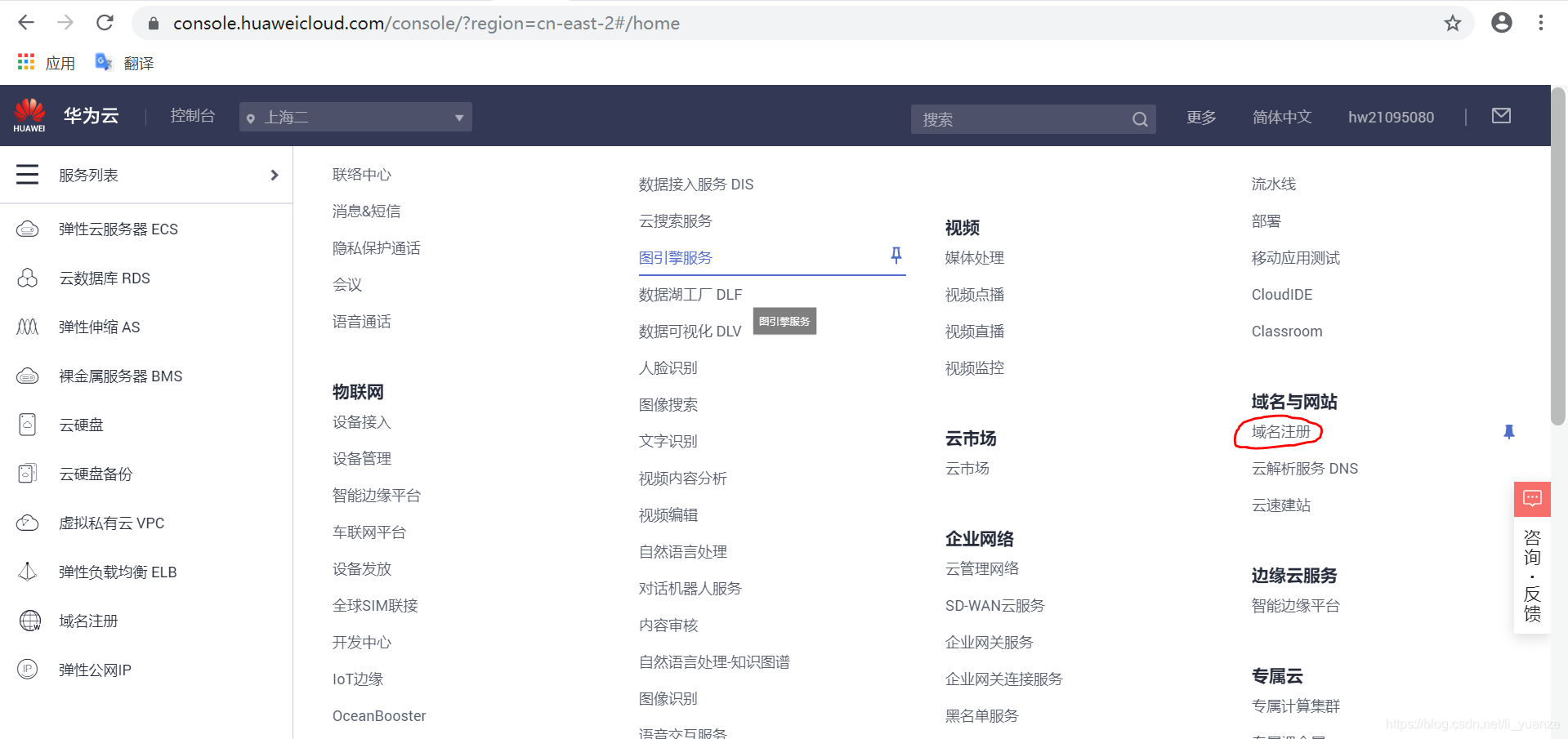Expand the 服务列表 panel arrow
Image resolution: width=1568 pixels, height=739 pixels.
point(275,174)
